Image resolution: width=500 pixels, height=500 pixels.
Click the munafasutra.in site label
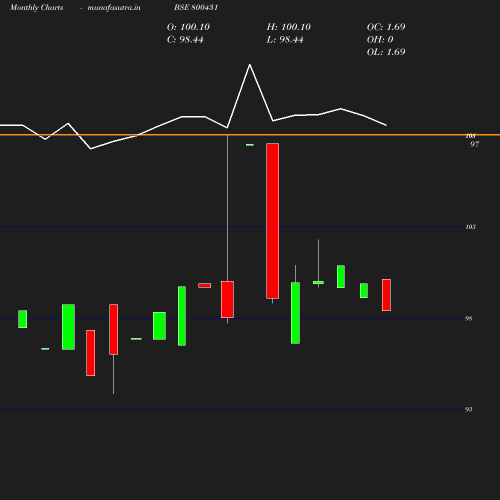[114, 7]
